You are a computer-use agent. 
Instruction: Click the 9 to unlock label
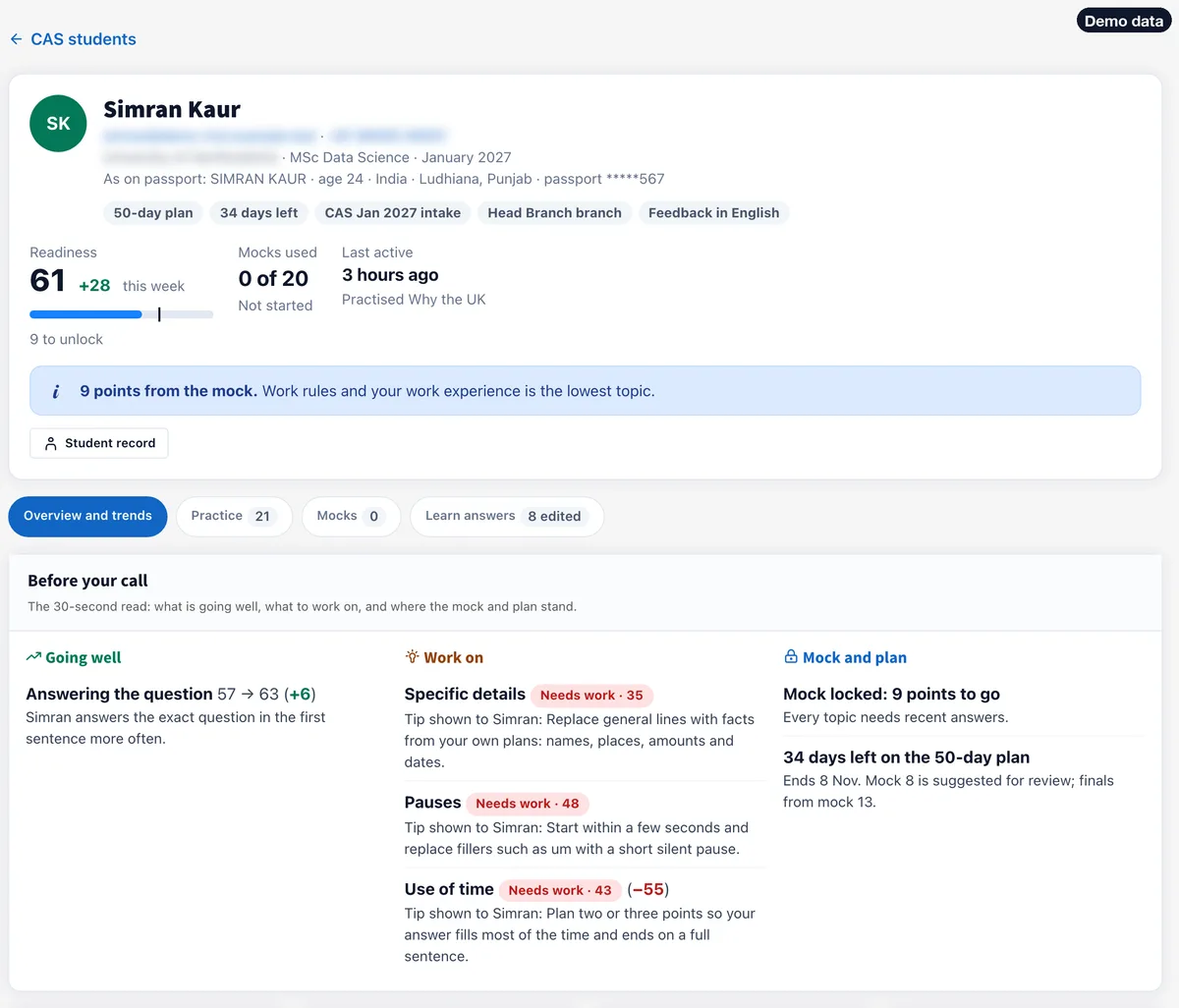[66, 339]
